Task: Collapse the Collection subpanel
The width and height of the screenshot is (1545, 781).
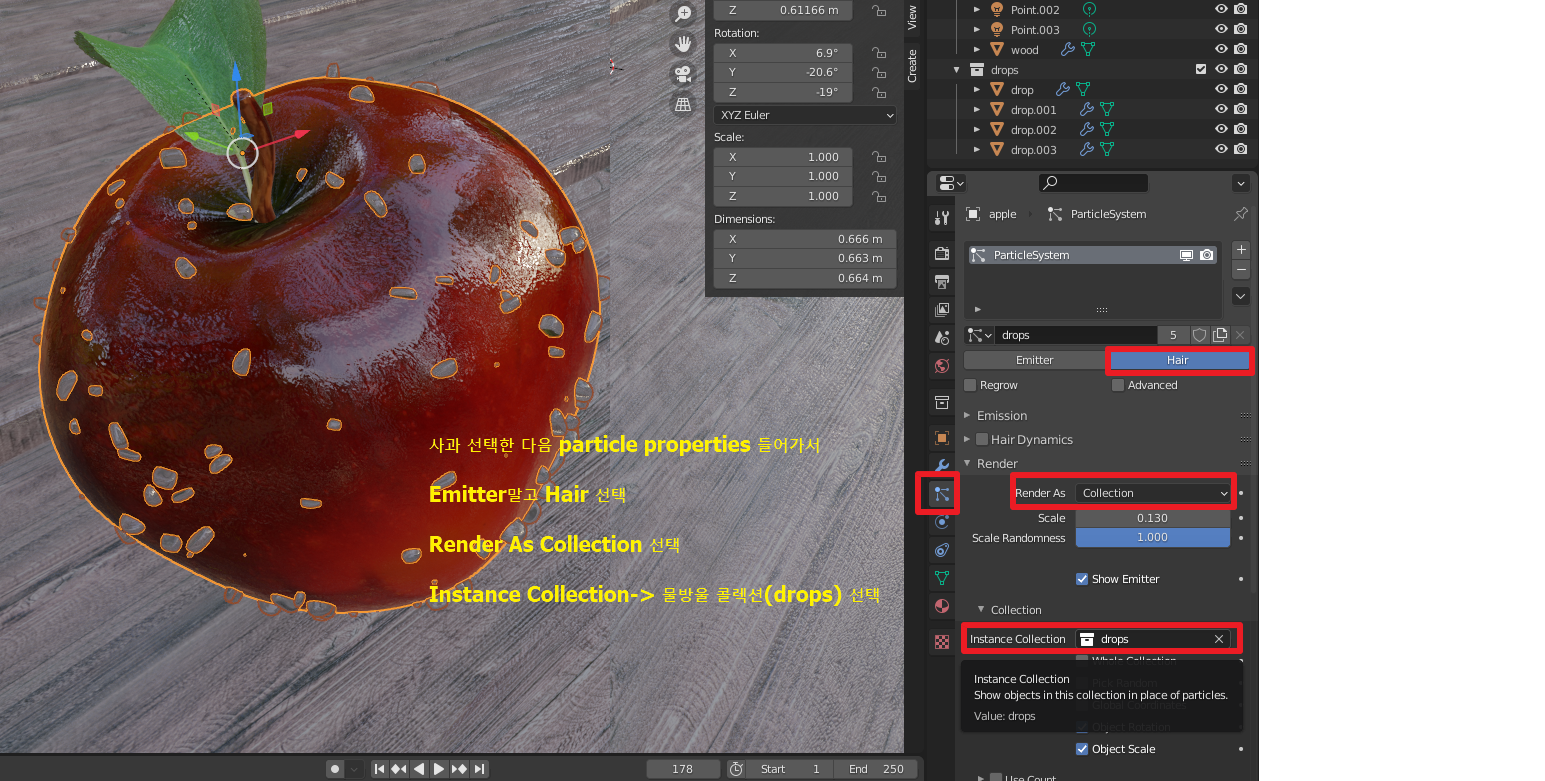Action: 981,610
